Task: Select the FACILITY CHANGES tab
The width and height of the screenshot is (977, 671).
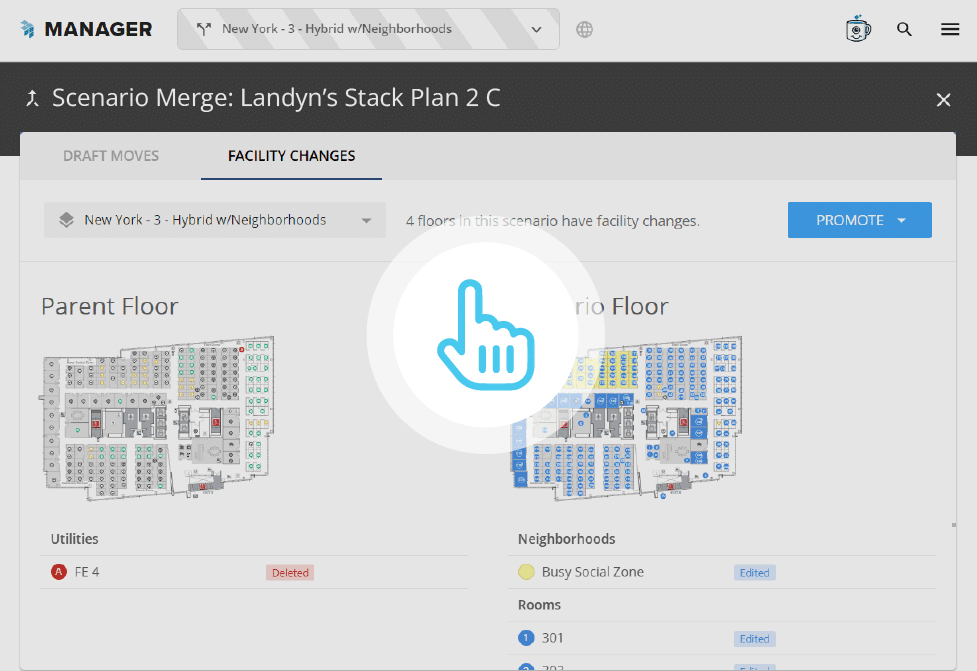Action: (290, 156)
